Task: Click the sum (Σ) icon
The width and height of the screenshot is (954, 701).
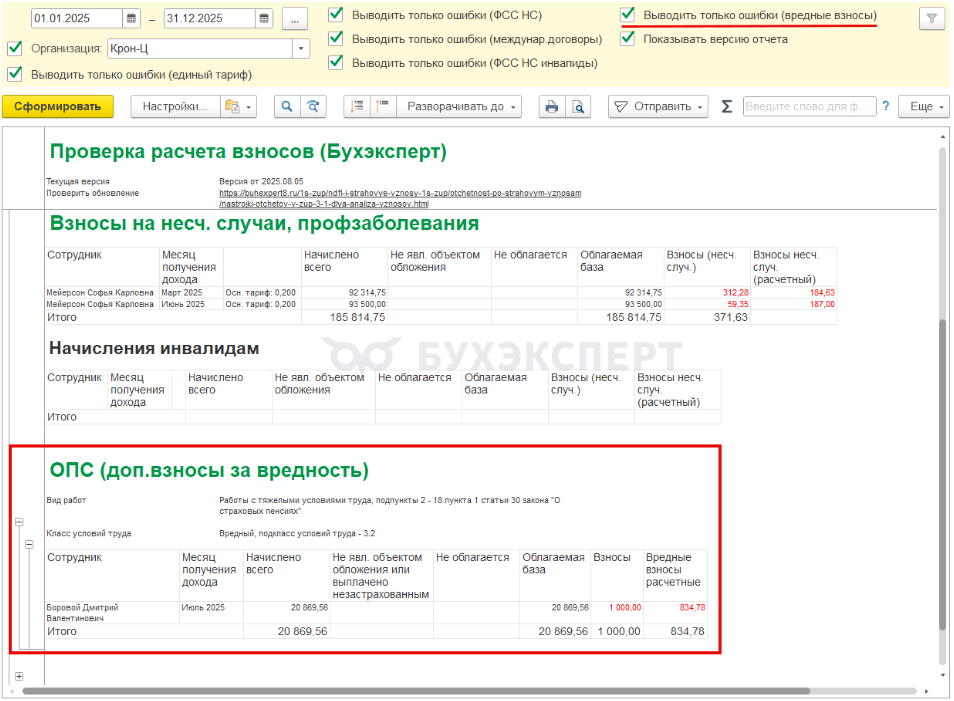Action: click(726, 106)
